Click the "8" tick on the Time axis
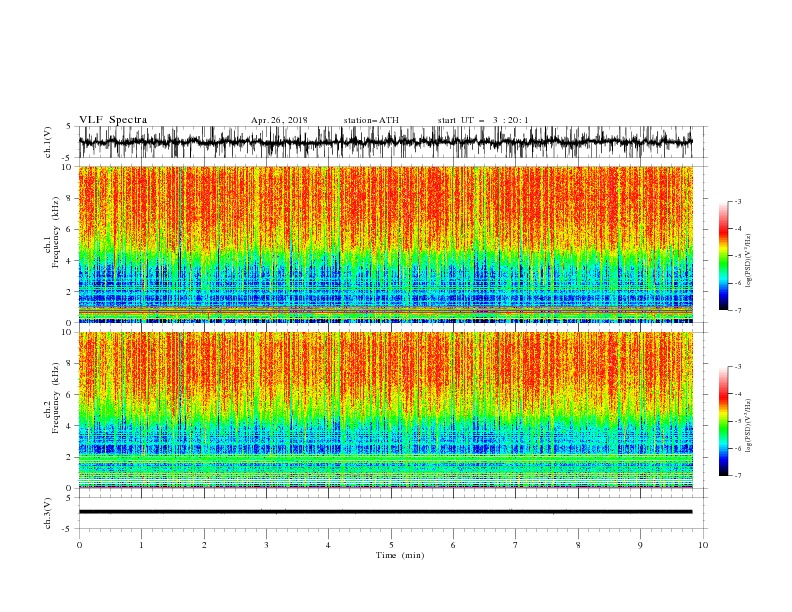The width and height of the screenshot is (792, 612). 578,545
